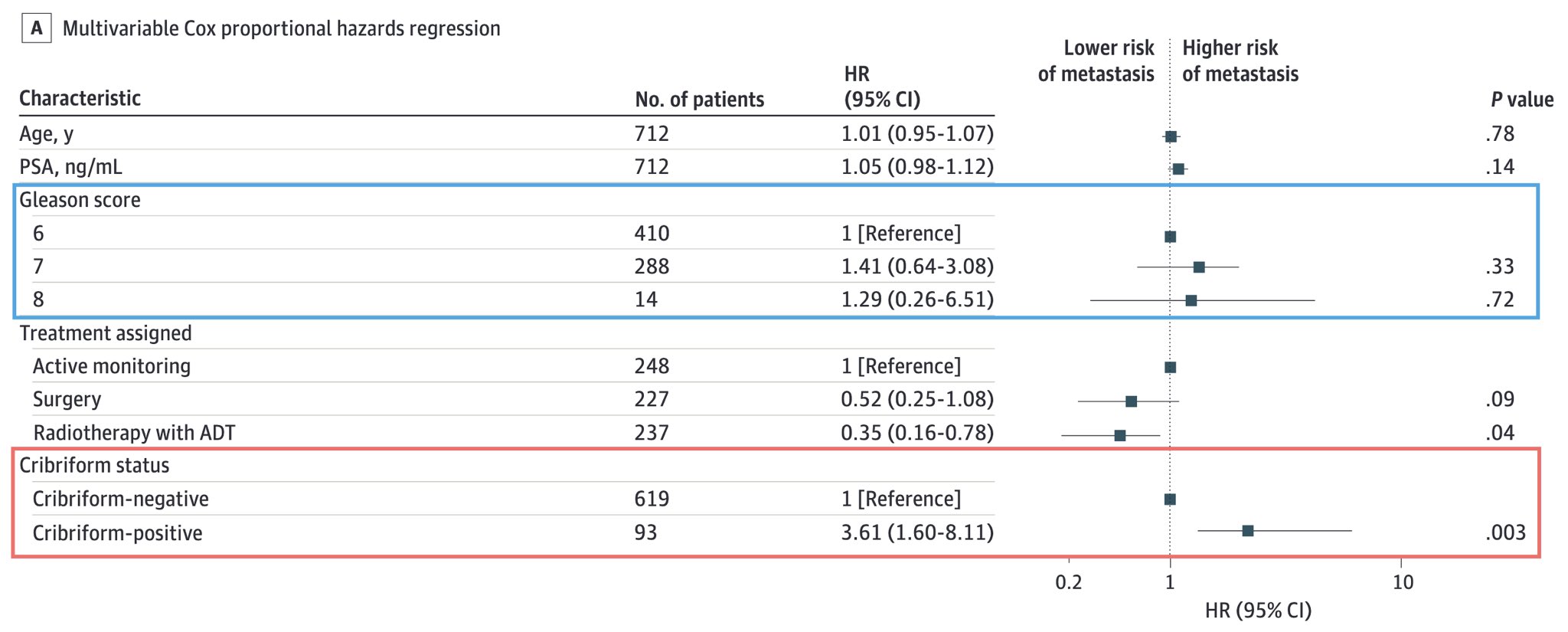Click the Gleason score 7 plot marker
1568x632 pixels.
[x=1199, y=267]
